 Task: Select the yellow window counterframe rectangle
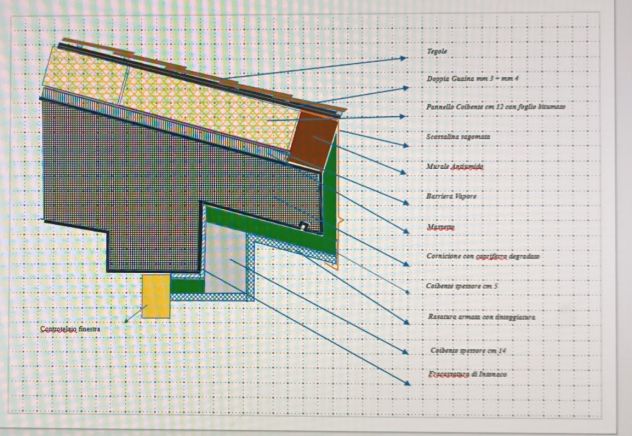tap(156, 297)
